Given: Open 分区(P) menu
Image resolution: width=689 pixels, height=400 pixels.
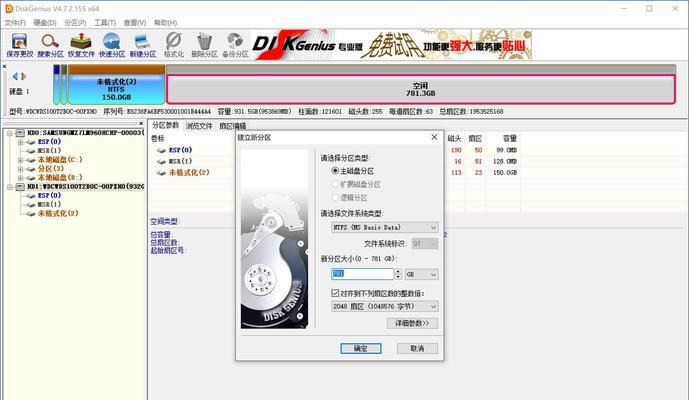Looking at the screenshot, I should coord(75,22).
